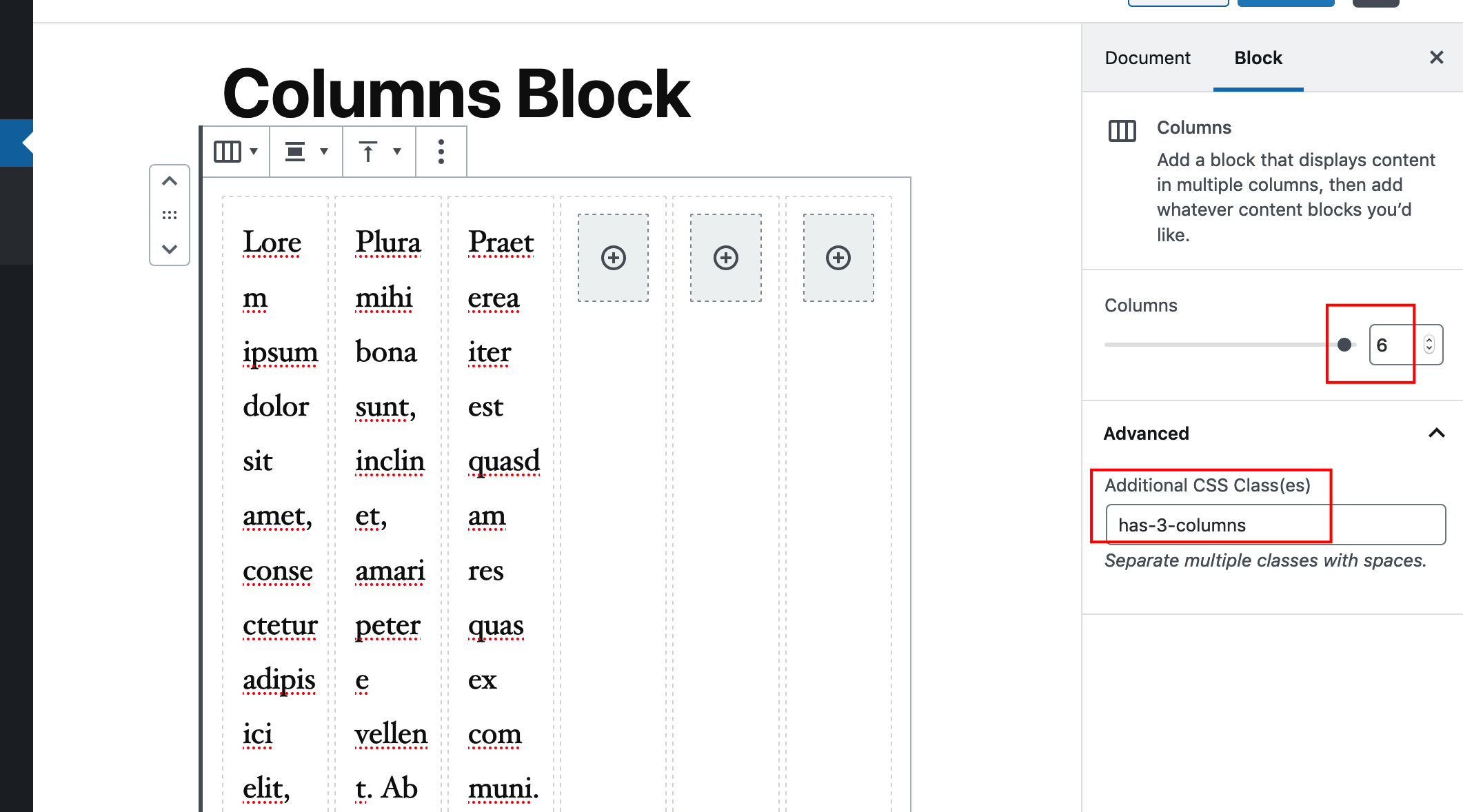Switch to the Block tab
Viewport: 1463px width, 812px height.
1258,57
